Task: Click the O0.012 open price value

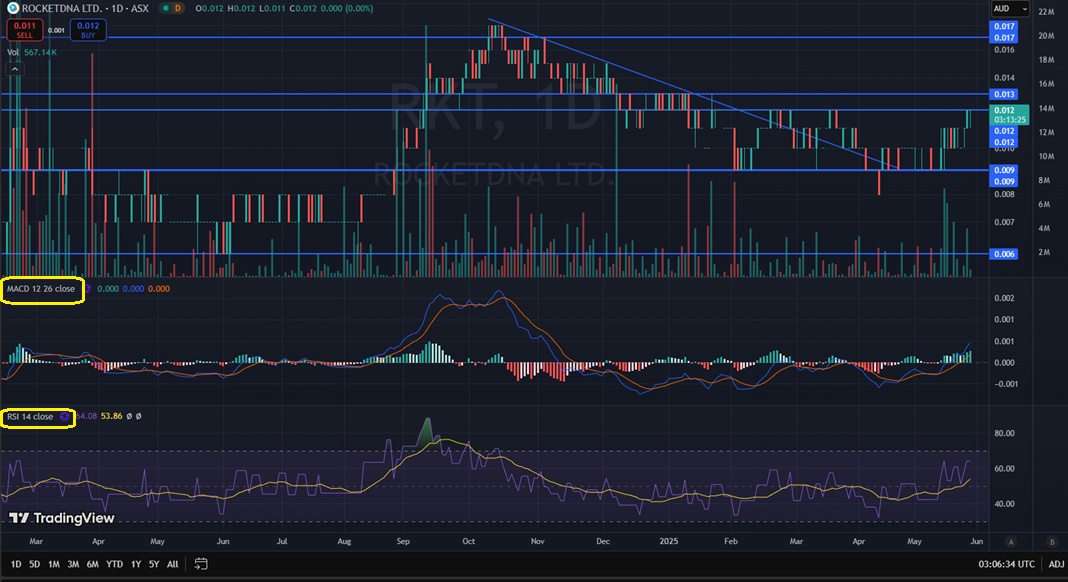Action: pos(208,8)
